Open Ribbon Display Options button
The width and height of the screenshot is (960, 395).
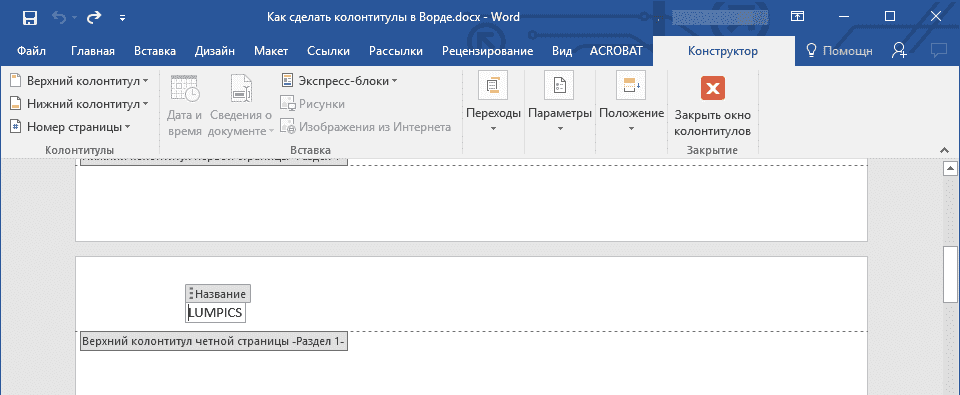click(797, 17)
